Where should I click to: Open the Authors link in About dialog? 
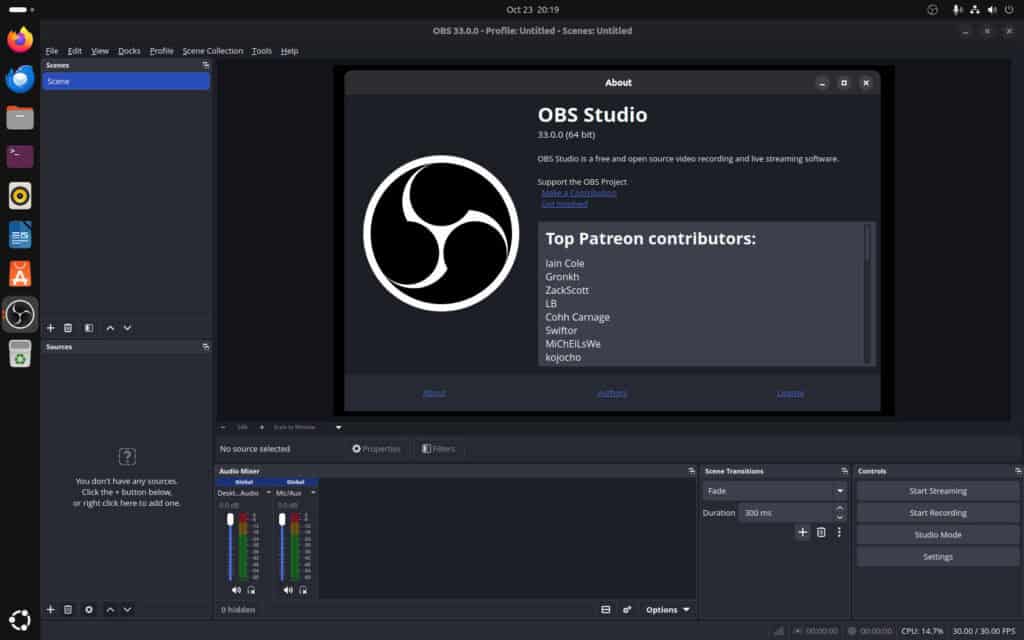(612, 393)
